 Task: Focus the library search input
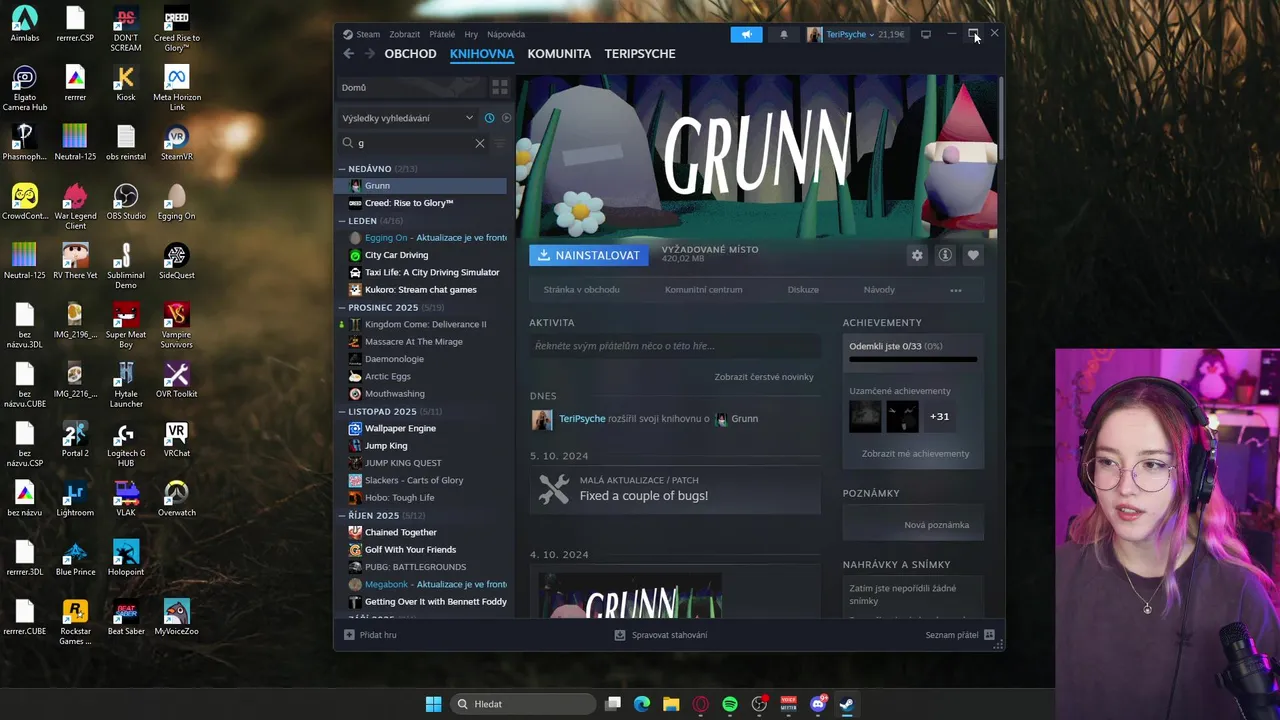[x=414, y=143]
